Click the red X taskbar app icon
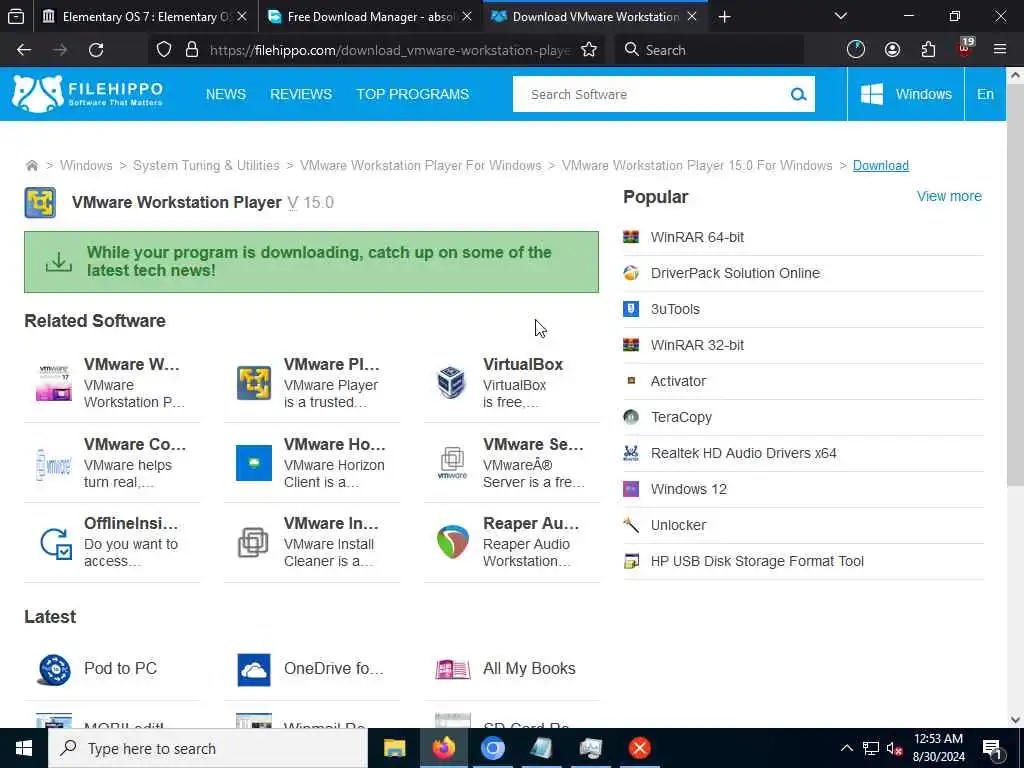This screenshot has width=1024, height=768. (x=639, y=748)
